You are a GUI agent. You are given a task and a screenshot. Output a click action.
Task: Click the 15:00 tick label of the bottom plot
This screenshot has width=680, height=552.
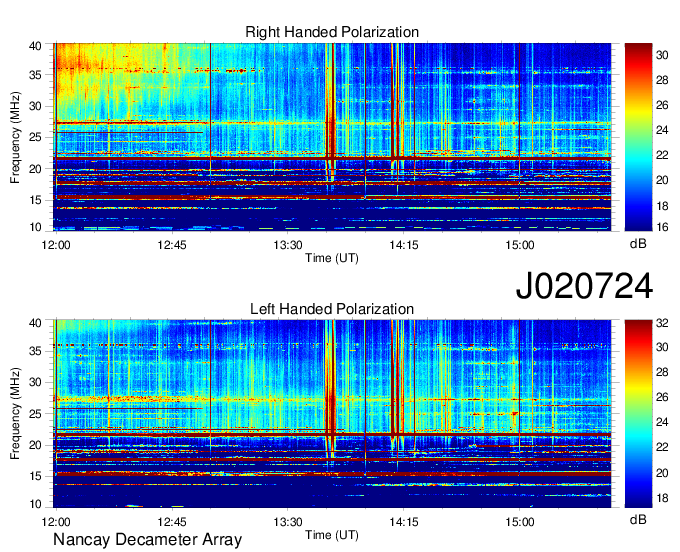click(x=520, y=522)
